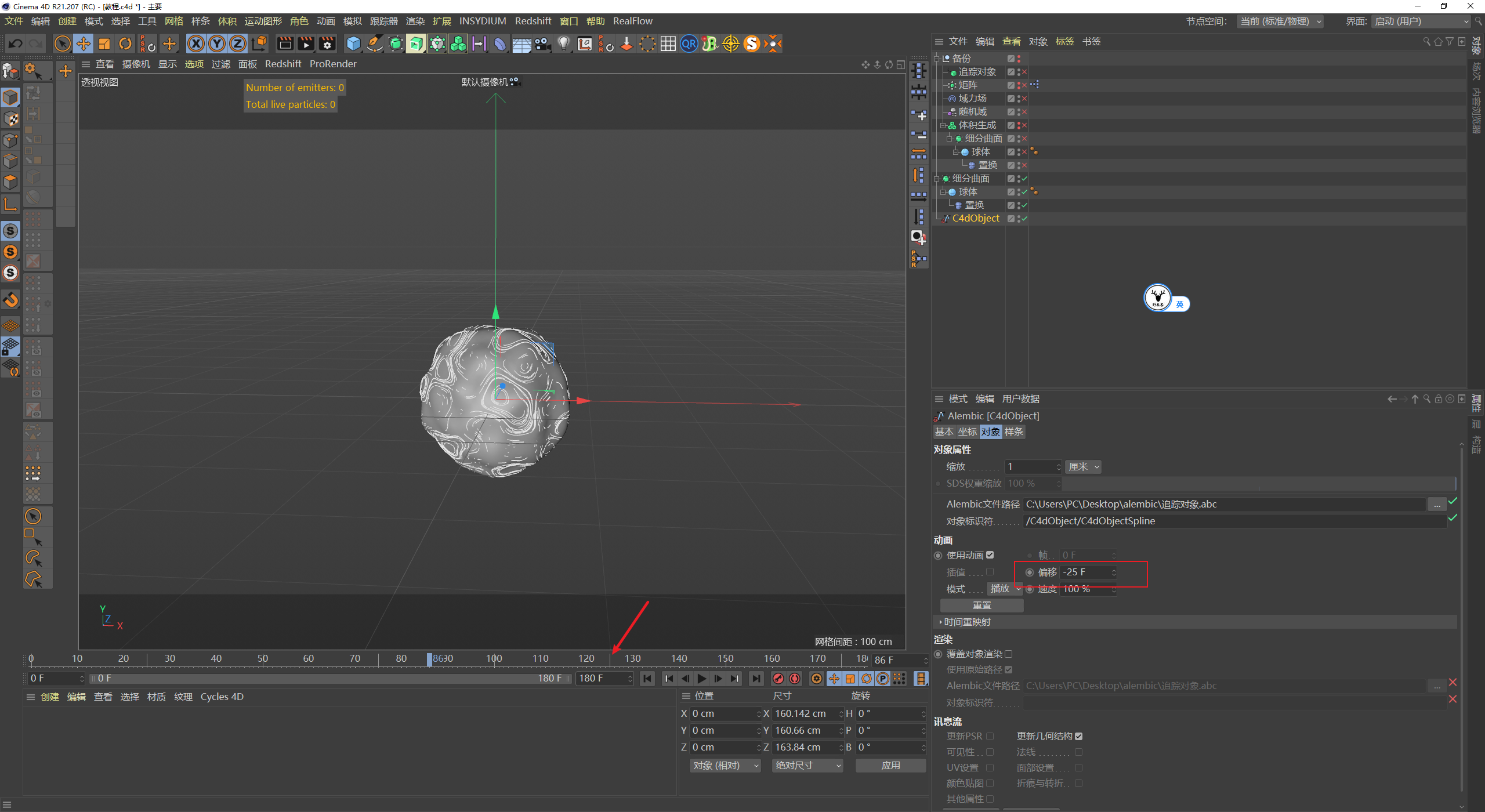1485x812 pixels.
Task: Open the 绝对尺寸 dropdown
Action: tap(807, 766)
